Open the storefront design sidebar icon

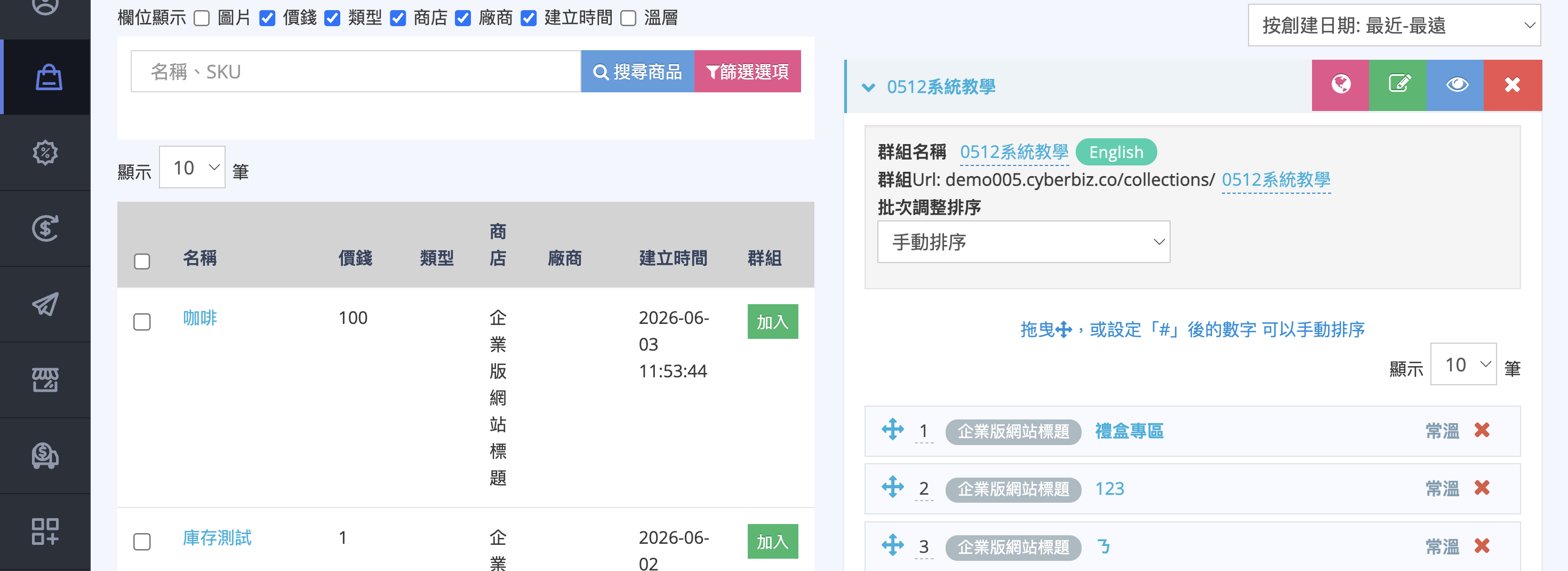[45, 379]
